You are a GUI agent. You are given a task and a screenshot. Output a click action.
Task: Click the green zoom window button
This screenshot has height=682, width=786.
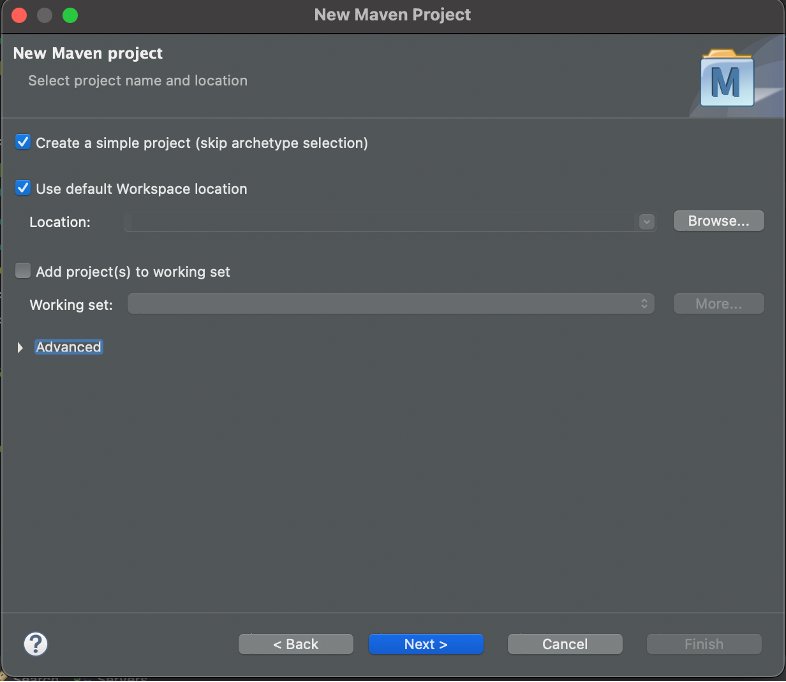click(x=70, y=15)
